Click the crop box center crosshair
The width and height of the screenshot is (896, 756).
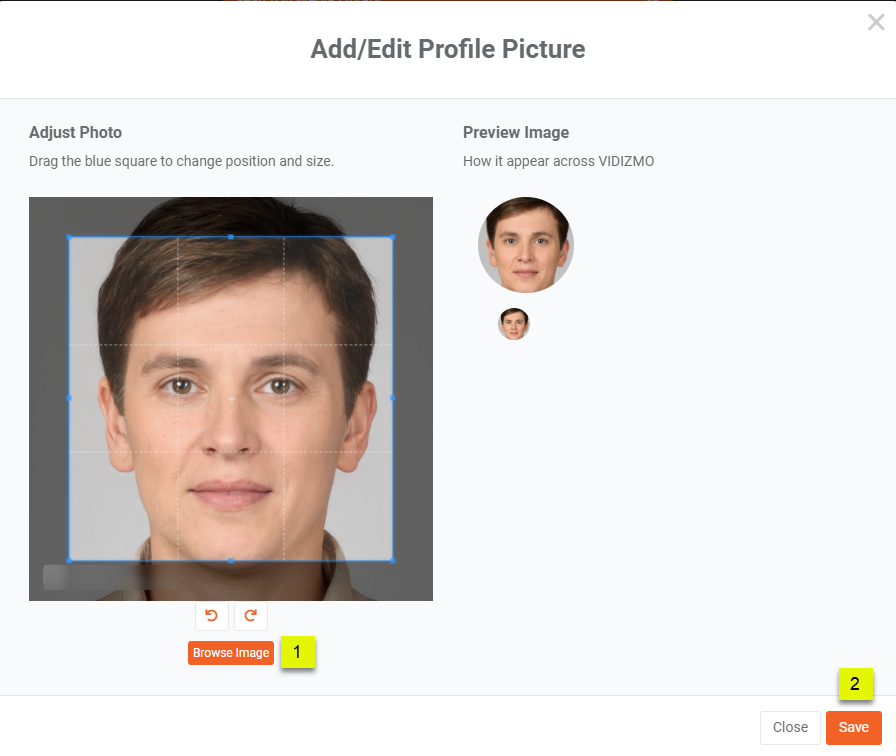click(x=231, y=398)
